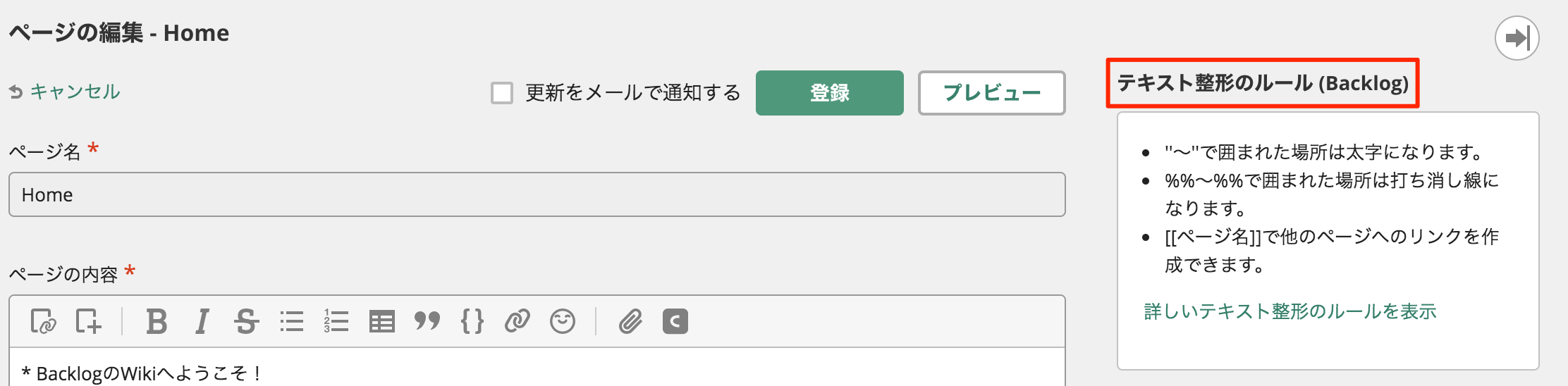
Task: Add a quote block
Action: [x=427, y=322]
